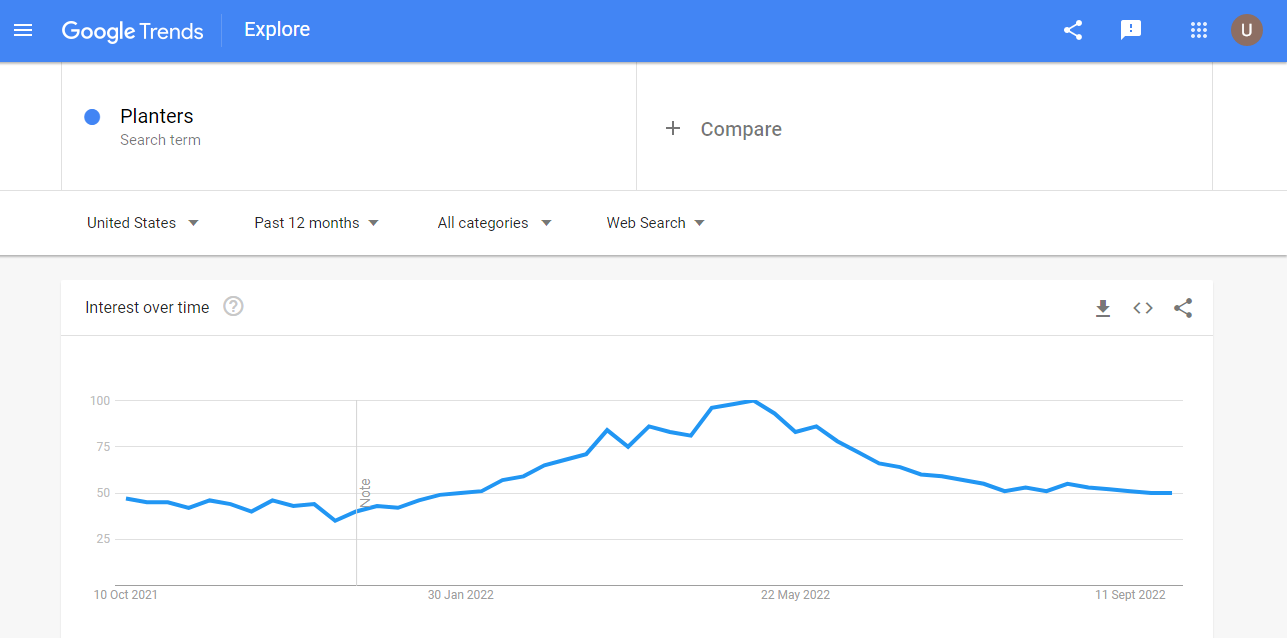Share the Interest over time chart
The image size is (1287, 638).
[x=1183, y=308]
